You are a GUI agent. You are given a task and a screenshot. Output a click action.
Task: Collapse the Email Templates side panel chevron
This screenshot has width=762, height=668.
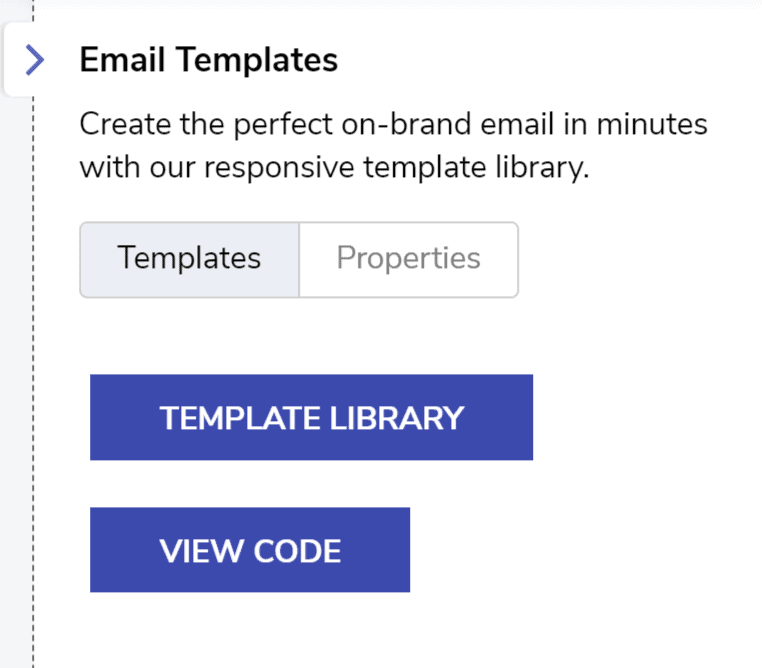click(x=34, y=60)
